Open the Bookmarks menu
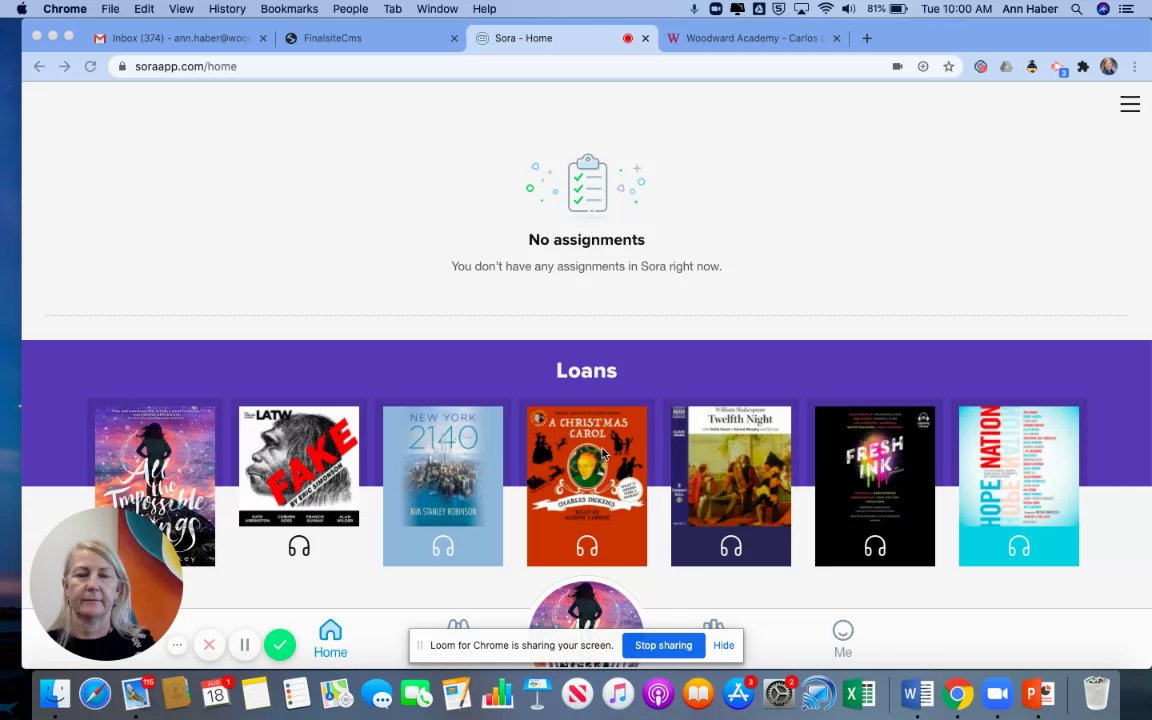This screenshot has width=1152, height=720. (x=289, y=9)
